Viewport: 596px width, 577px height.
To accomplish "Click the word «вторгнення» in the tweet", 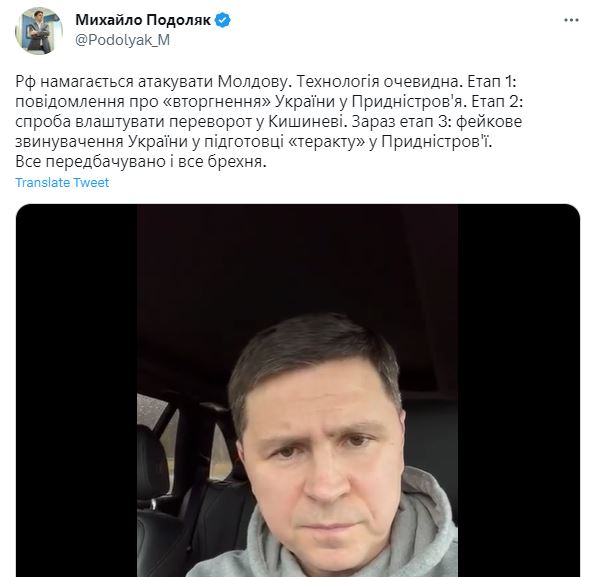I will 216,102.
